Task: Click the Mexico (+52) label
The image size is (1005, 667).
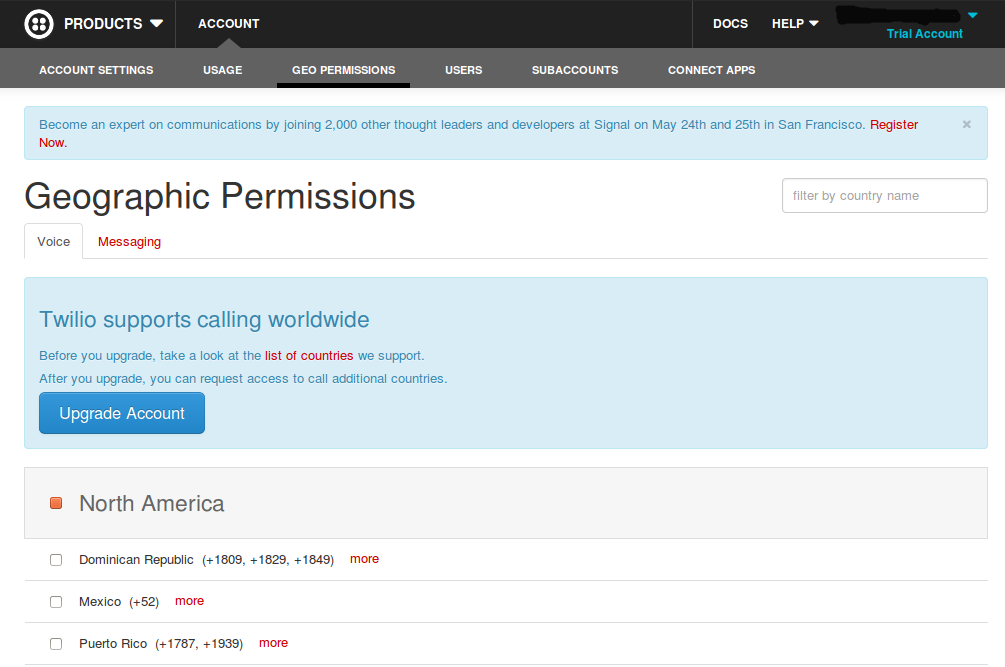Action: coord(119,602)
